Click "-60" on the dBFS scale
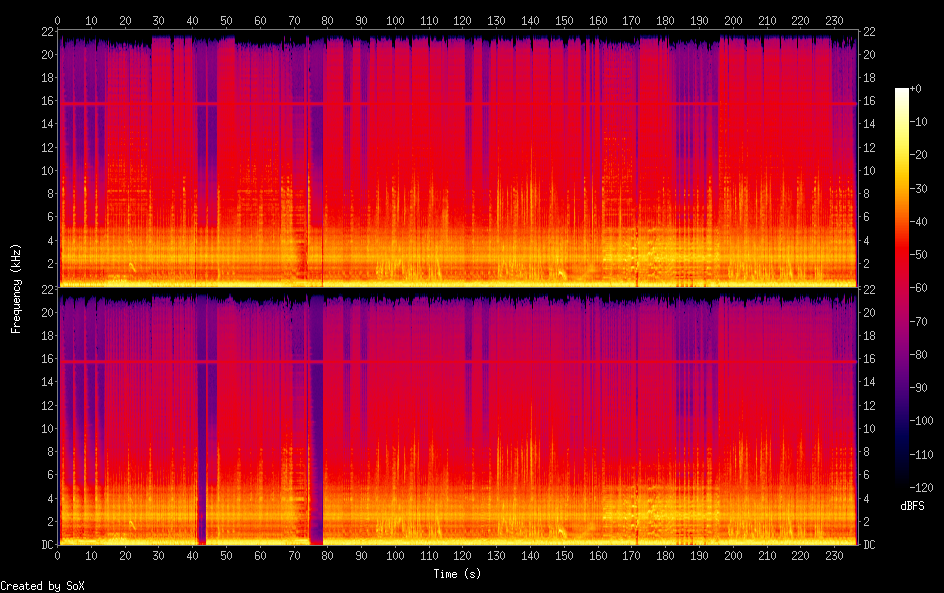This screenshot has width=944, height=593. tap(919, 288)
